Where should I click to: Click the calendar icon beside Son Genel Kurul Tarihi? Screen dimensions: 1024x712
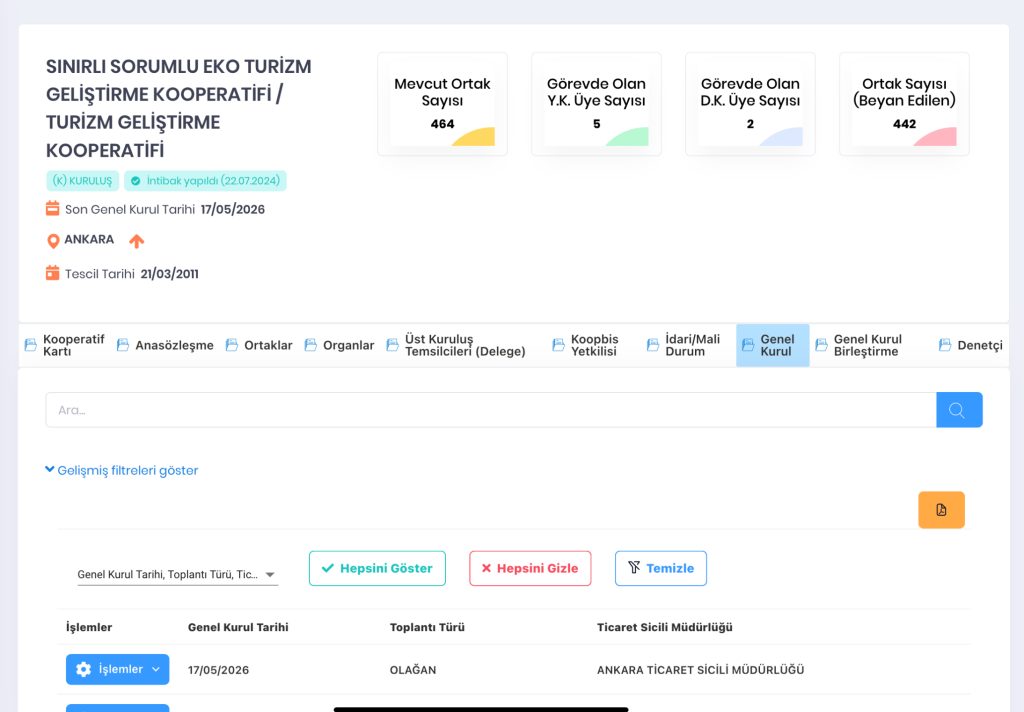pos(52,208)
